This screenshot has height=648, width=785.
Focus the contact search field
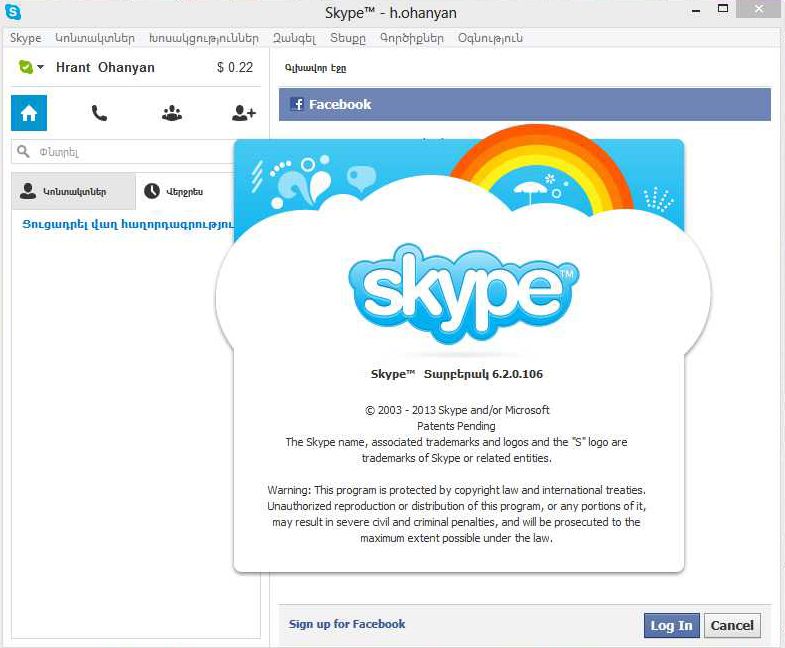click(123, 151)
